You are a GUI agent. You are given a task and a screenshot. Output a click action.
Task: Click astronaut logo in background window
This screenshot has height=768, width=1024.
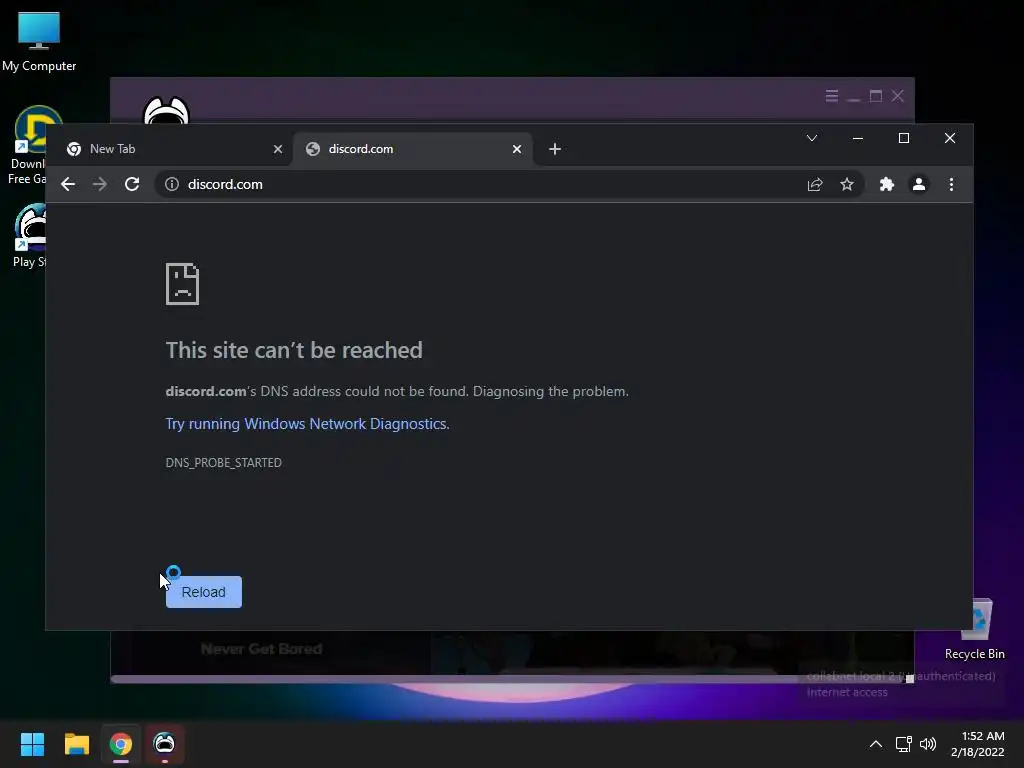[x=166, y=110]
